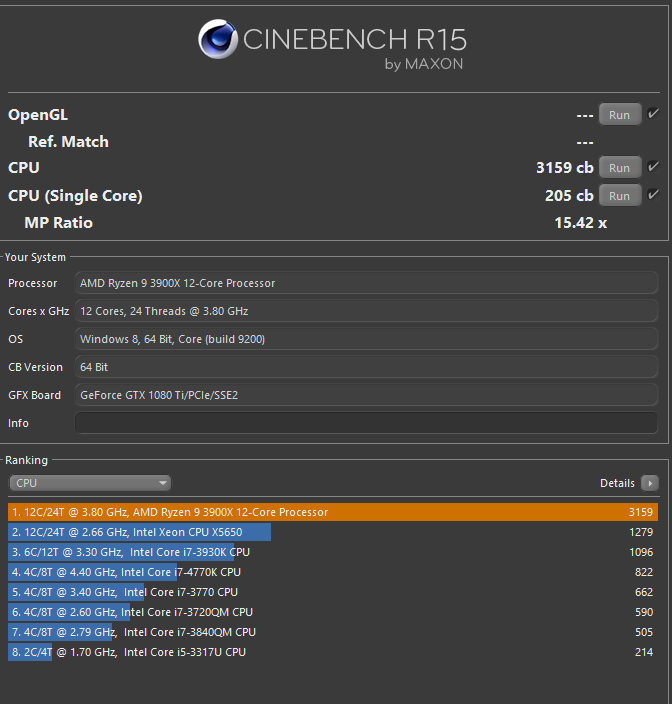The image size is (672, 704).
Task: Toggle the CPU test checkbox
Action: pyautogui.click(x=653, y=167)
